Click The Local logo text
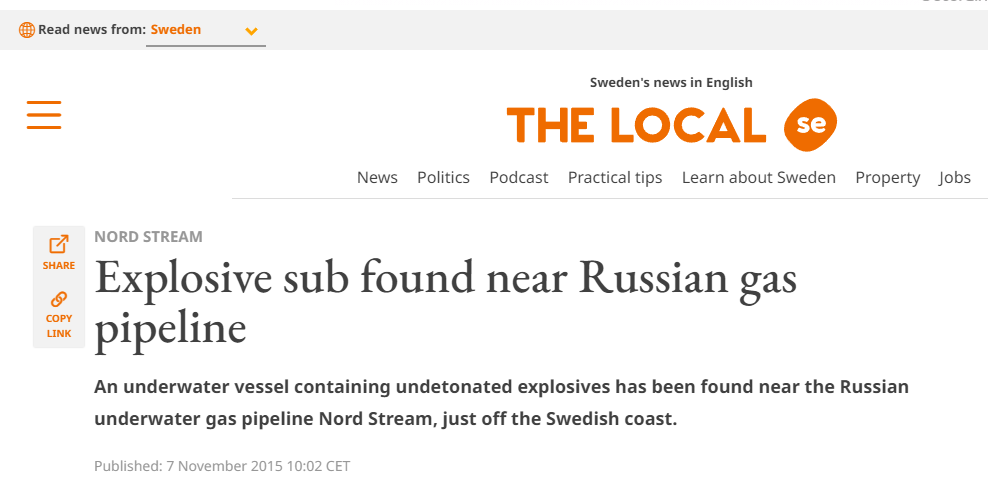Screen dimensions: 988x501 coord(636,125)
